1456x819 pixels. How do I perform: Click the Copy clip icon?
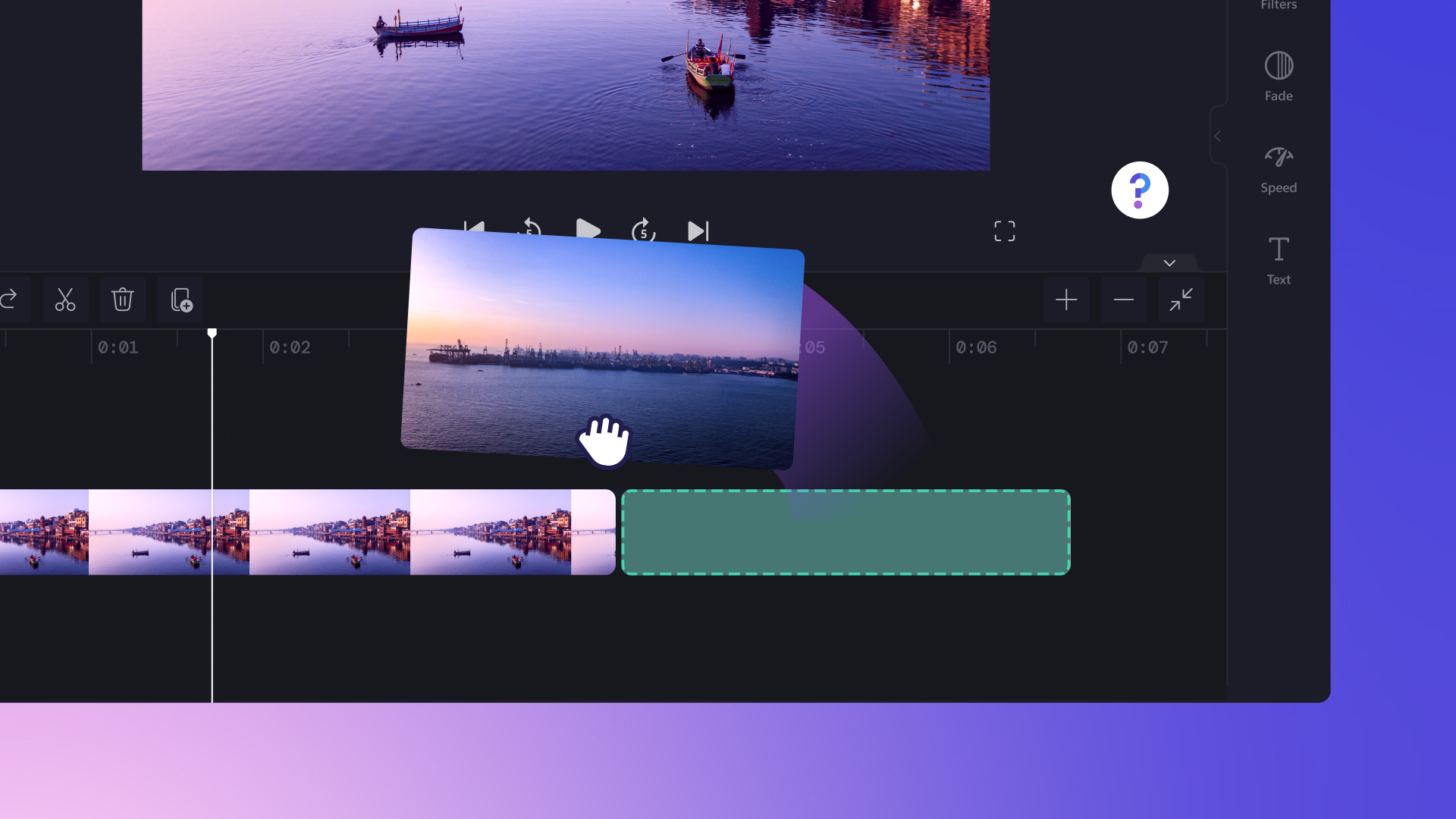click(x=181, y=300)
